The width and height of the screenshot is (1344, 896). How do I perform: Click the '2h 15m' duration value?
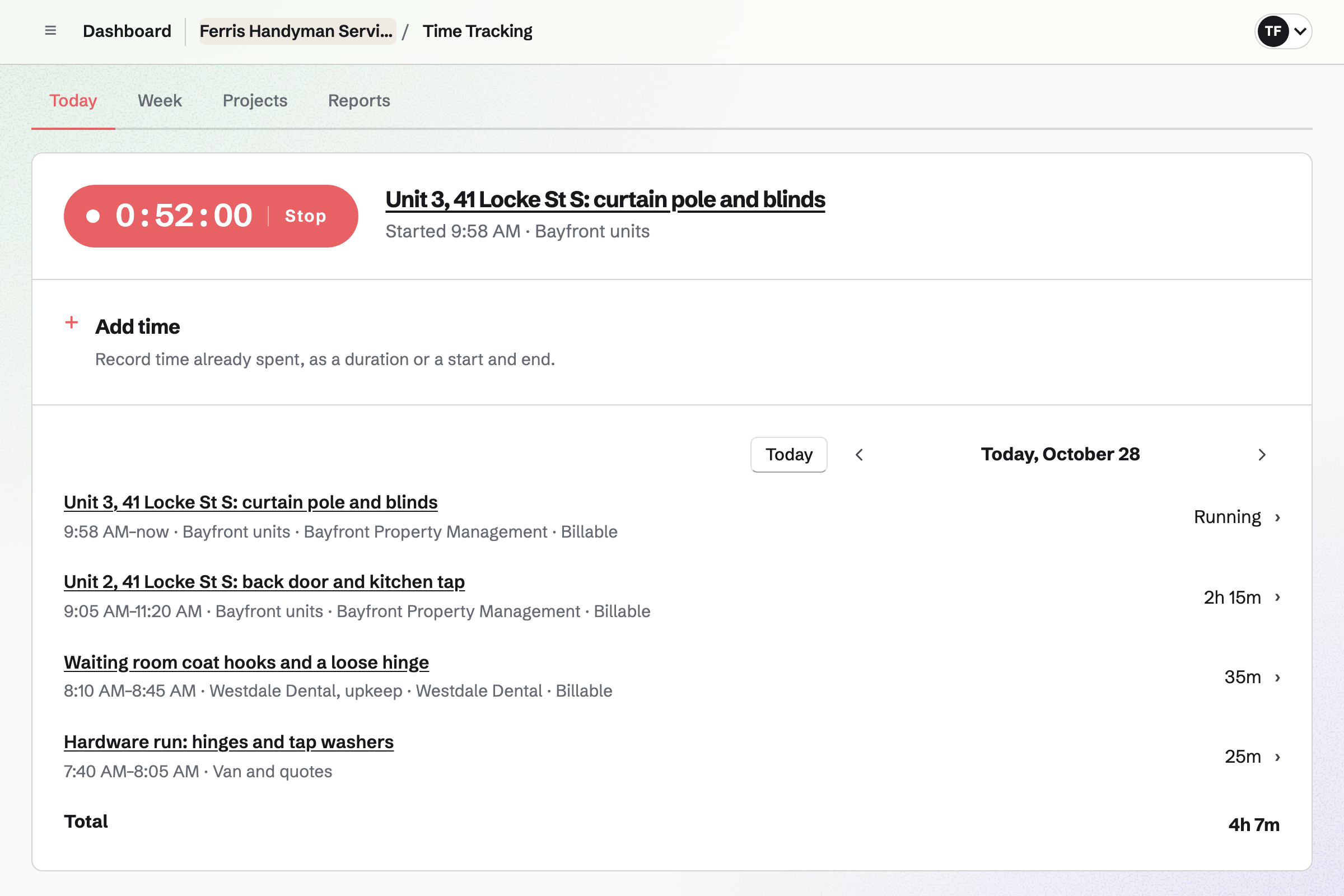click(1232, 597)
